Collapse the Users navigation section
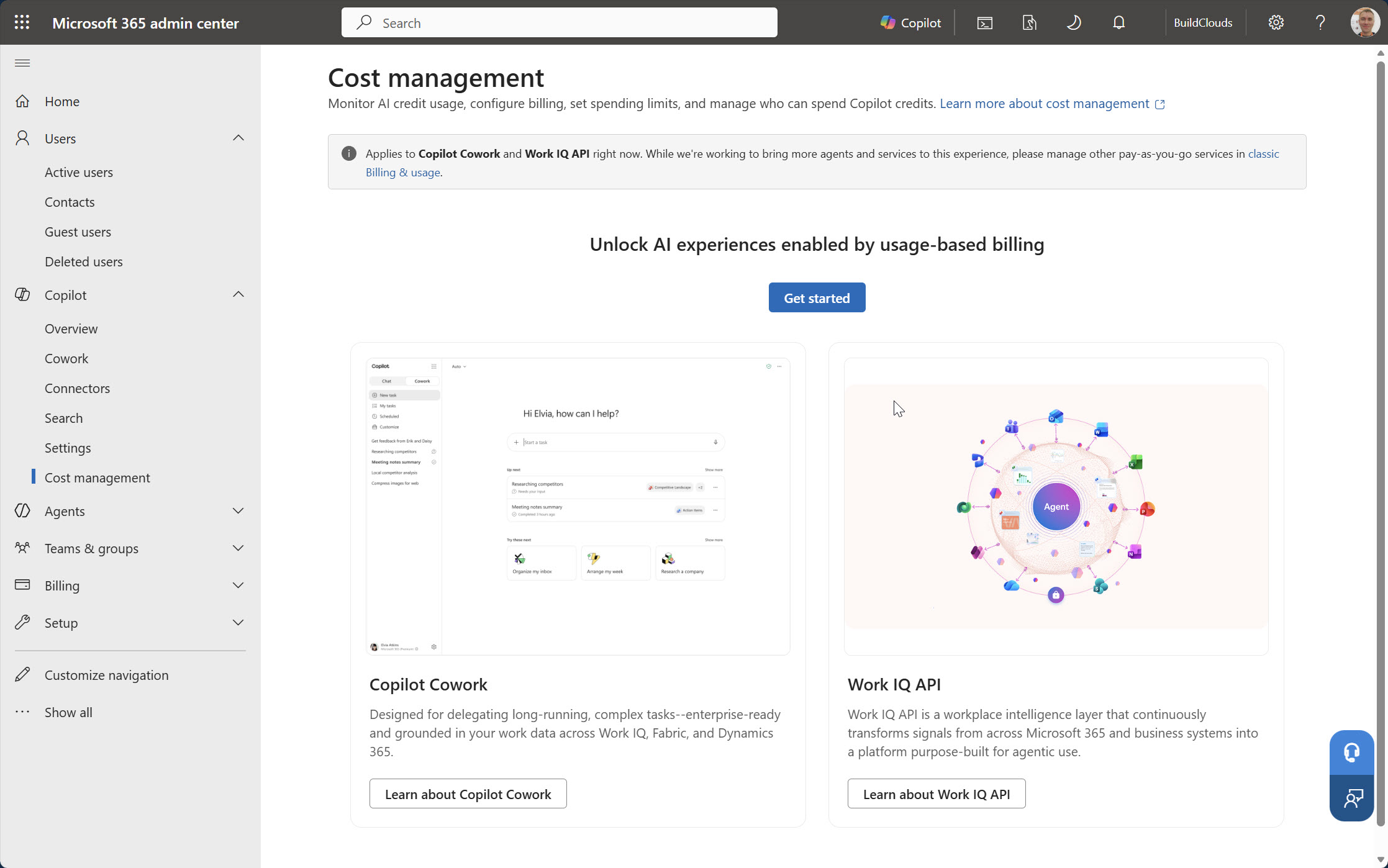Screen dimensions: 1388x868 tap(238, 138)
